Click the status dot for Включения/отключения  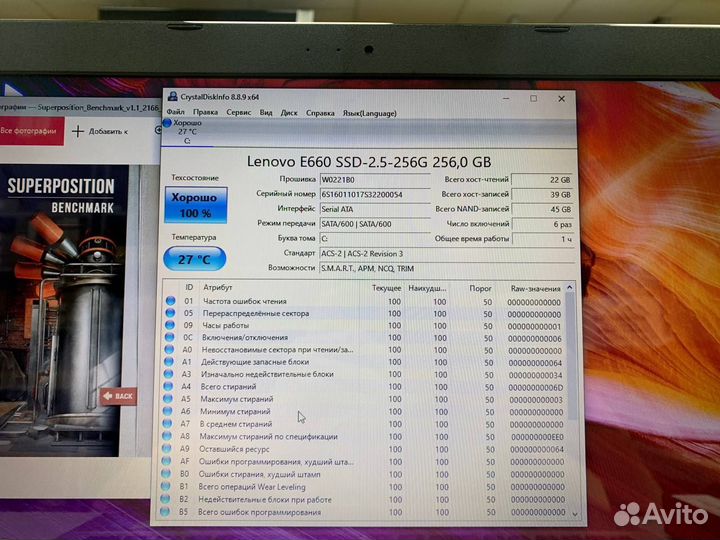tap(169, 337)
